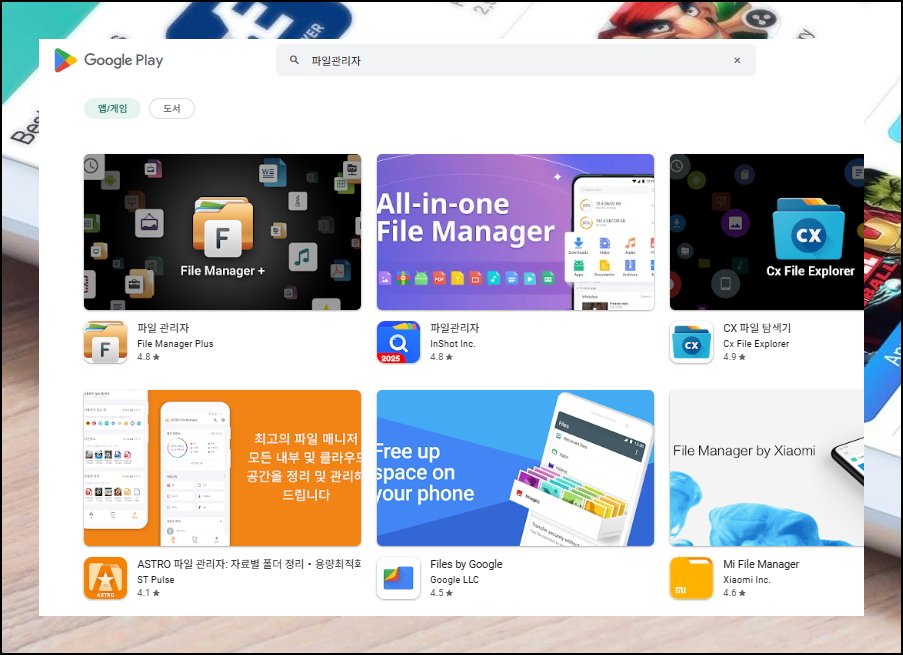Click the Cx File Explorer developer name
Image resolution: width=903 pixels, height=655 pixels.
(x=756, y=343)
